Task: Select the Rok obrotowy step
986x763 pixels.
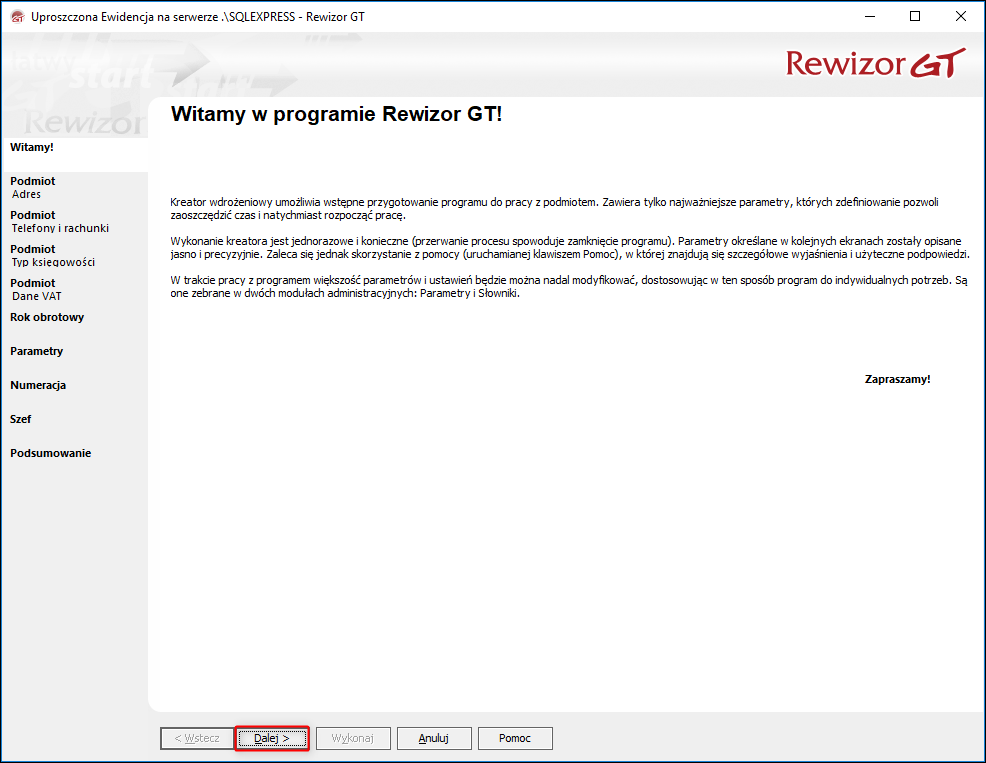Action: coord(47,317)
